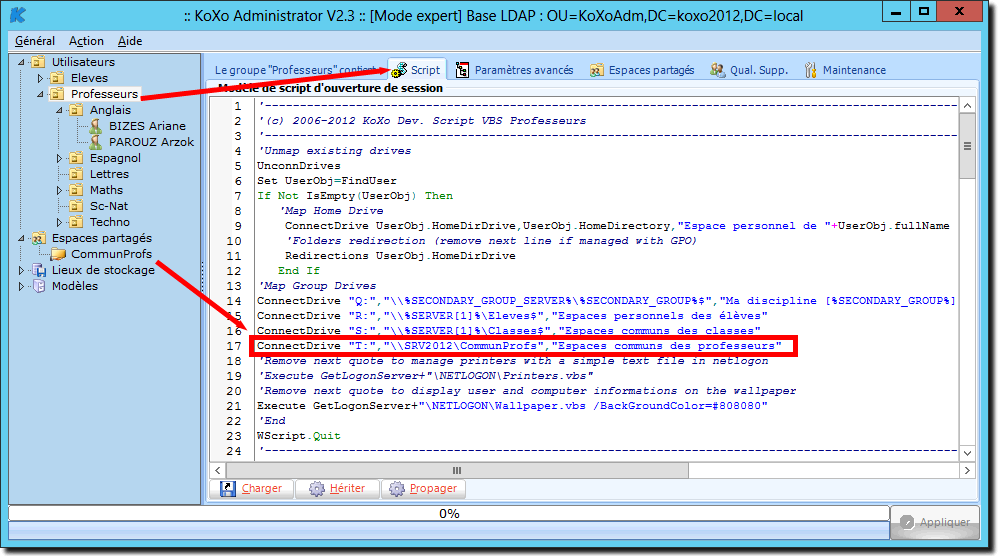Open the Aide menu
Viewport: 998px width, 556px height.
coord(130,41)
